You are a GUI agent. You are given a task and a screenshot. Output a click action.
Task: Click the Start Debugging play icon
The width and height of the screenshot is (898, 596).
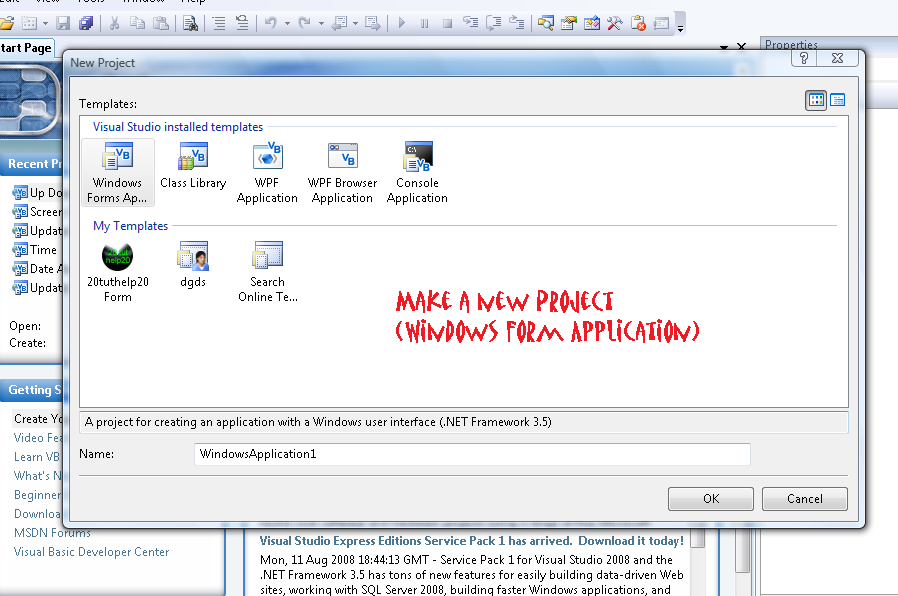(x=401, y=23)
